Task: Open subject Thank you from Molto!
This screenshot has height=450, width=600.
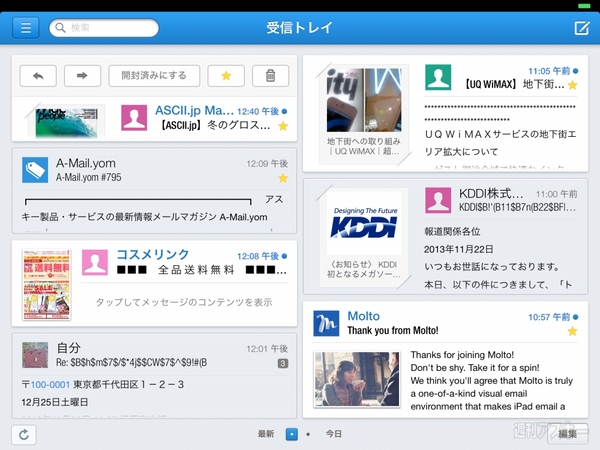Action: tap(393, 330)
